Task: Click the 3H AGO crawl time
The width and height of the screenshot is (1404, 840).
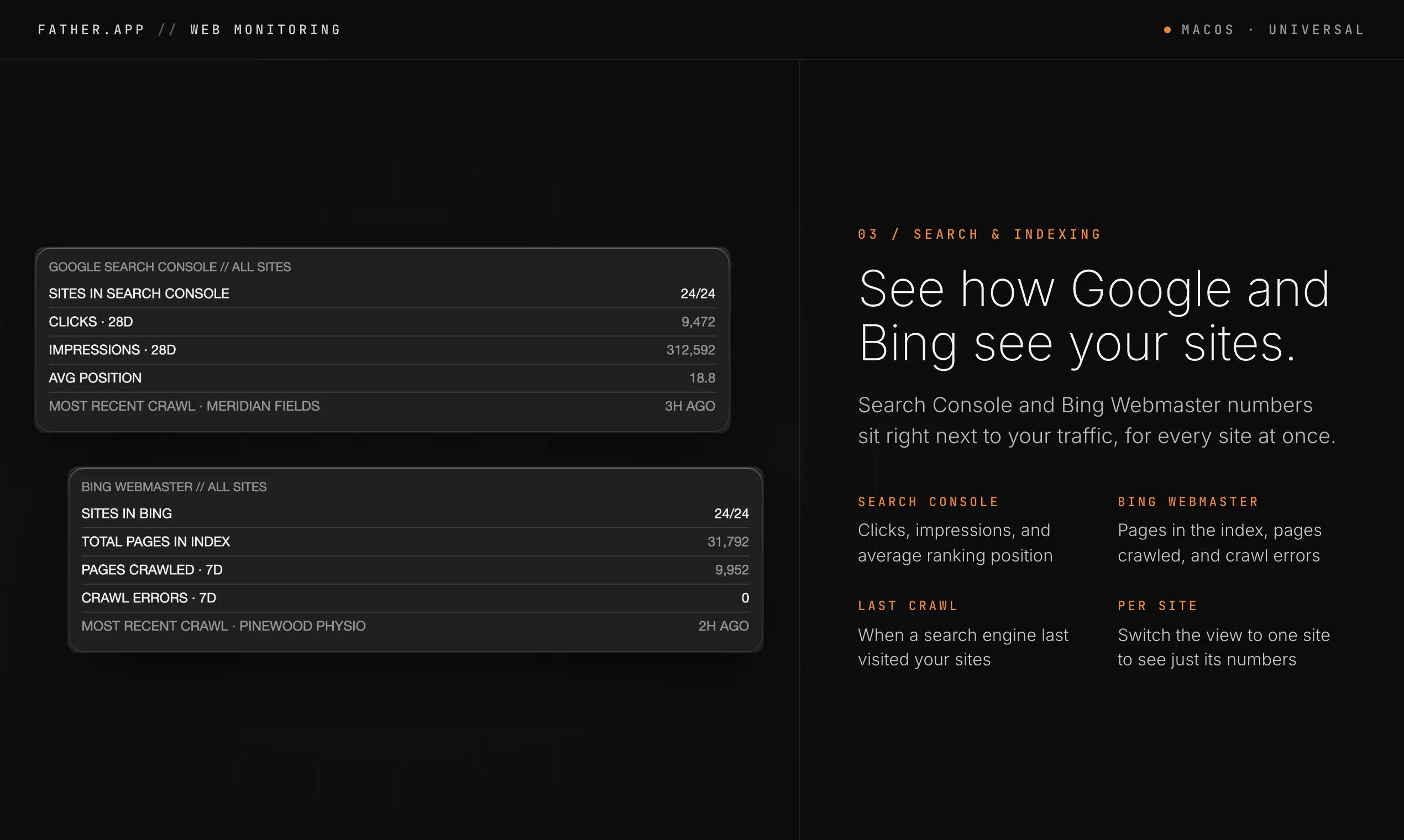Action: coord(689,406)
